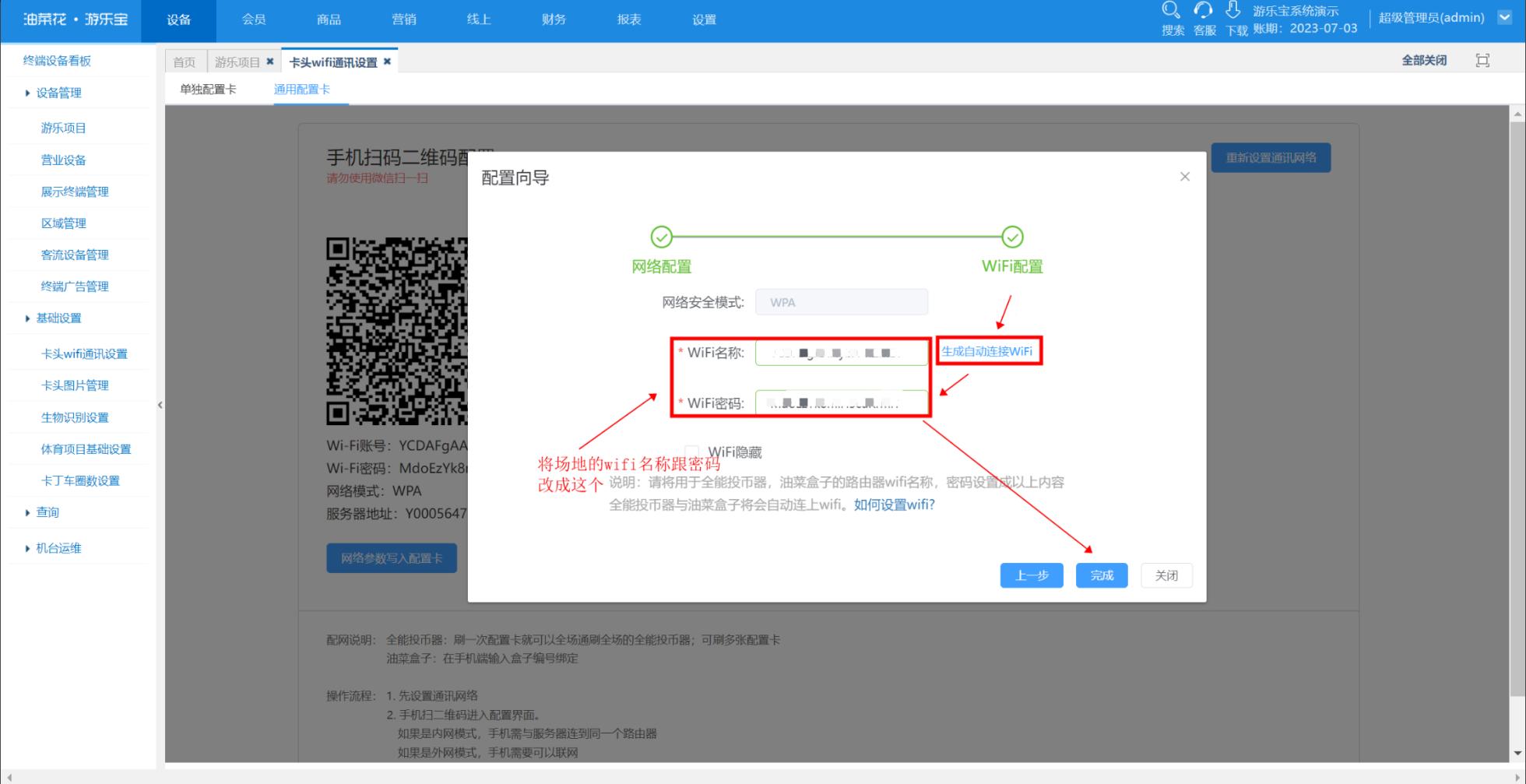Click the 账期 2023-07-03 text
Screen dimensions: 1526x784
pyautogui.click(x=1305, y=28)
